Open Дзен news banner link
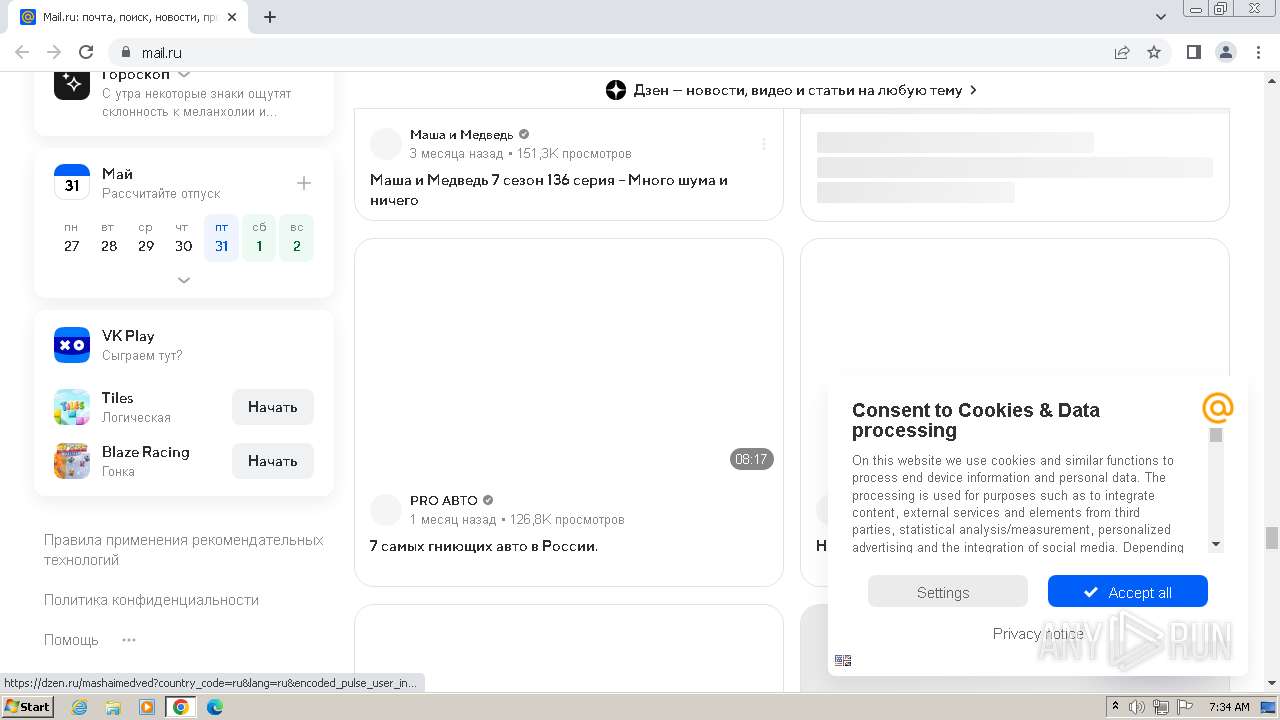 (x=791, y=90)
